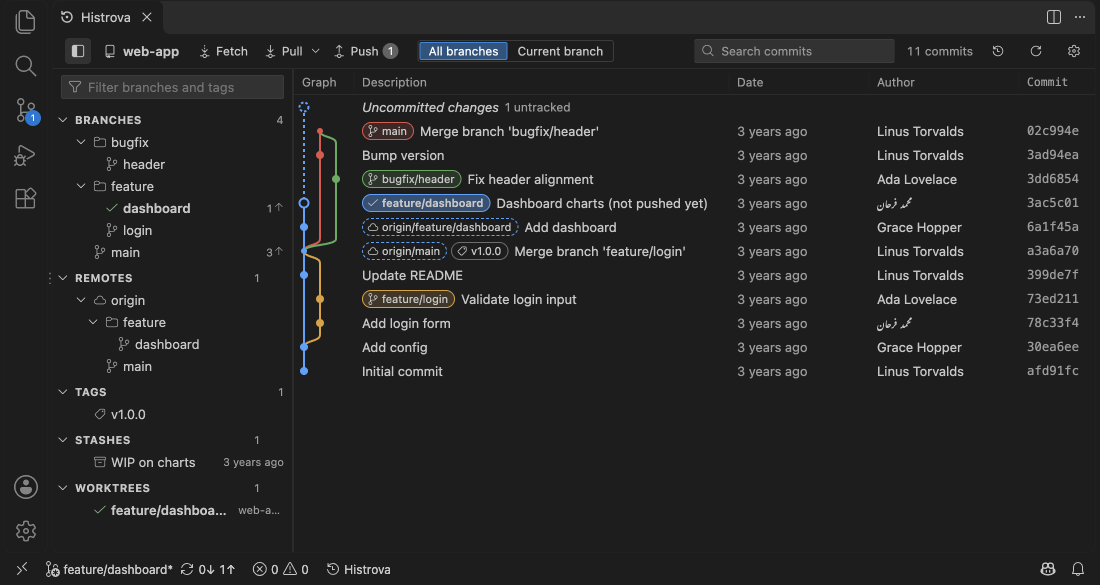Viewport: 1100px width, 585px height.
Task: Collapse the local feature folder
Action: tap(173, 186)
